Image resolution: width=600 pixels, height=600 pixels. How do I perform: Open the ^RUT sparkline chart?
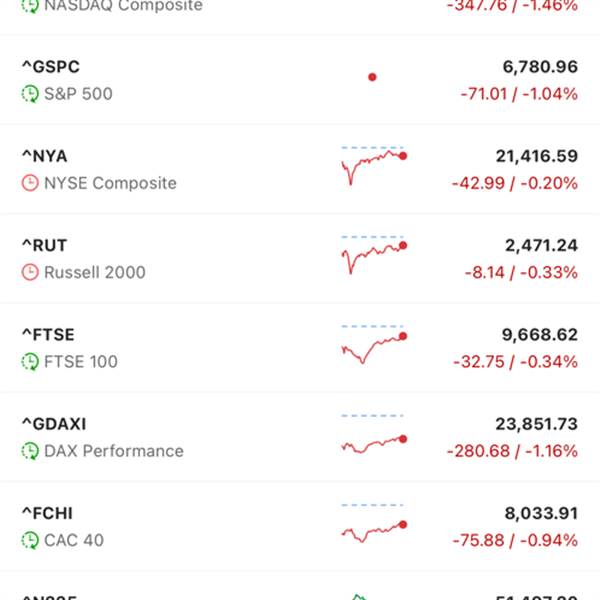coord(373,253)
